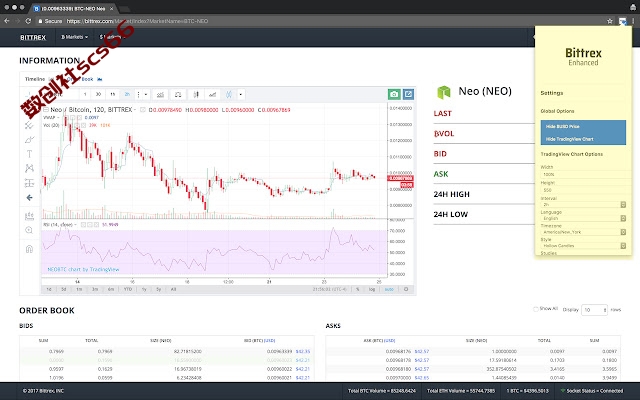Screen dimensions: 640x400
Task: Open the Chrome menu dots
Action: coord(633,21)
